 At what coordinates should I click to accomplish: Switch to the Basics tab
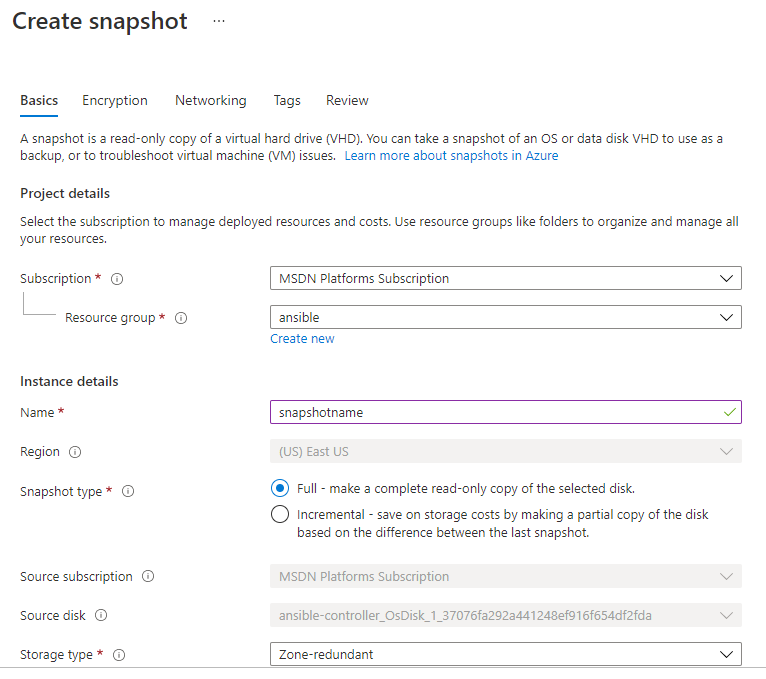click(39, 101)
